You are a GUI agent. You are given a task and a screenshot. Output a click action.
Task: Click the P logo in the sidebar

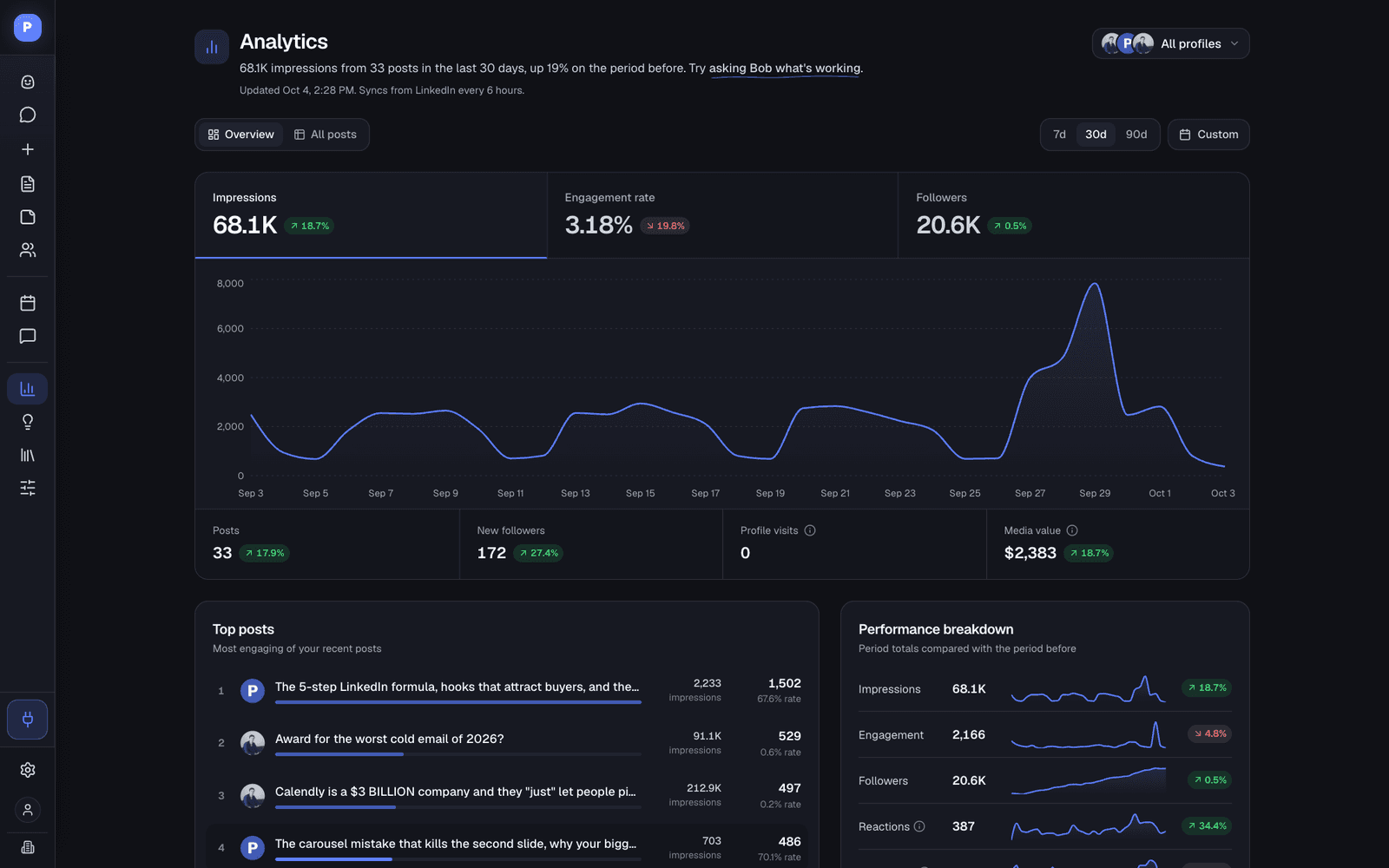(x=27, y=28)
